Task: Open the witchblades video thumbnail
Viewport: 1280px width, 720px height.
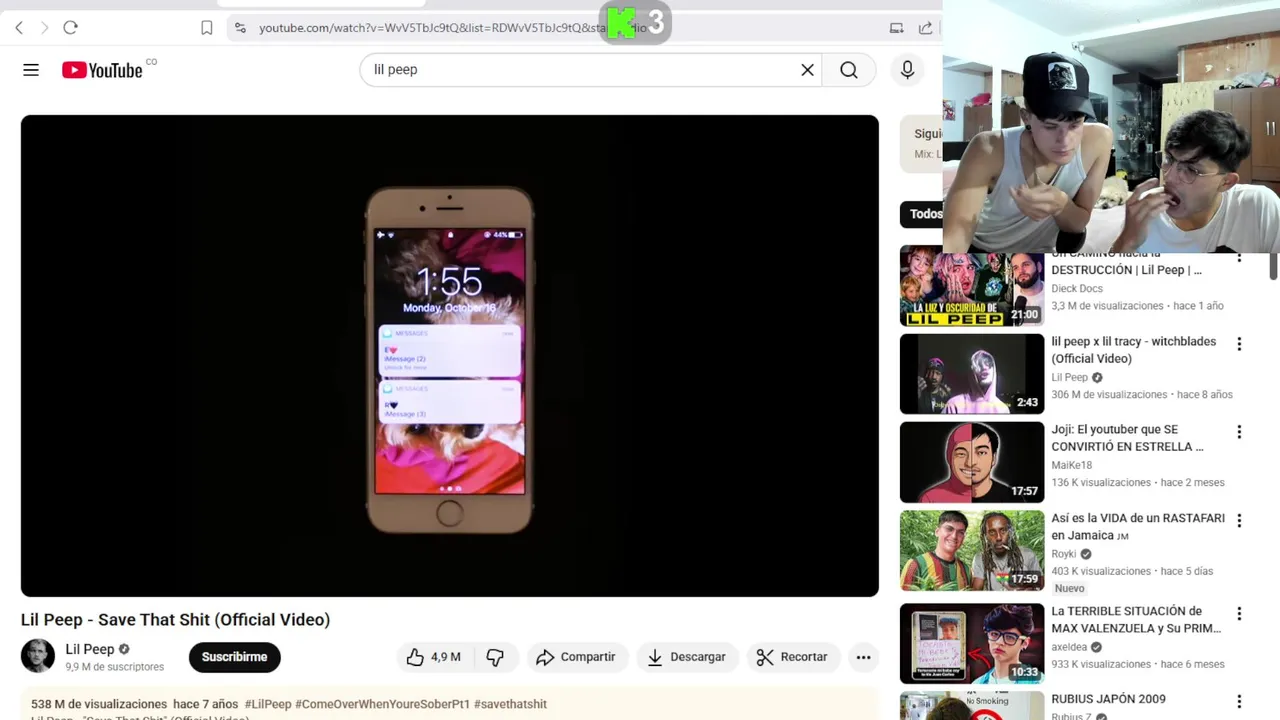Action: coord(972,374)
